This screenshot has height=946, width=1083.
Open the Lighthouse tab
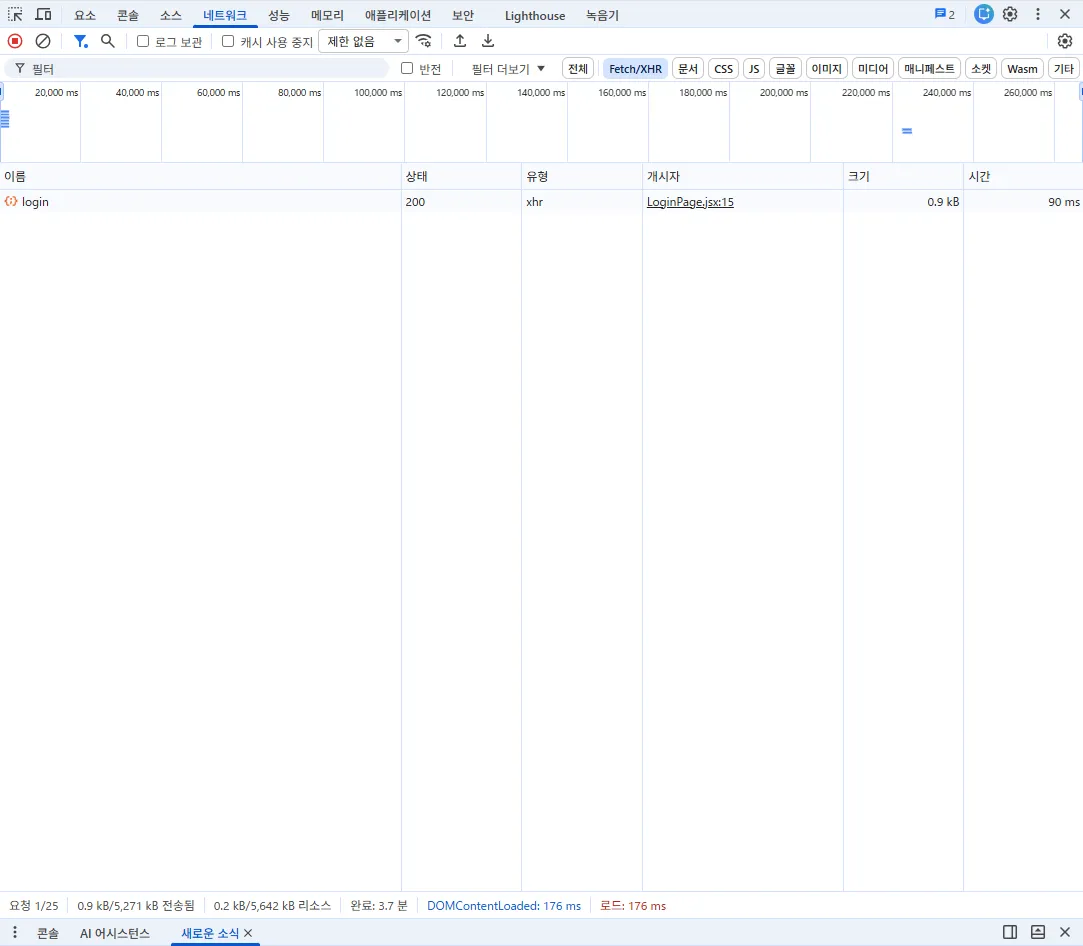[535, 15]
